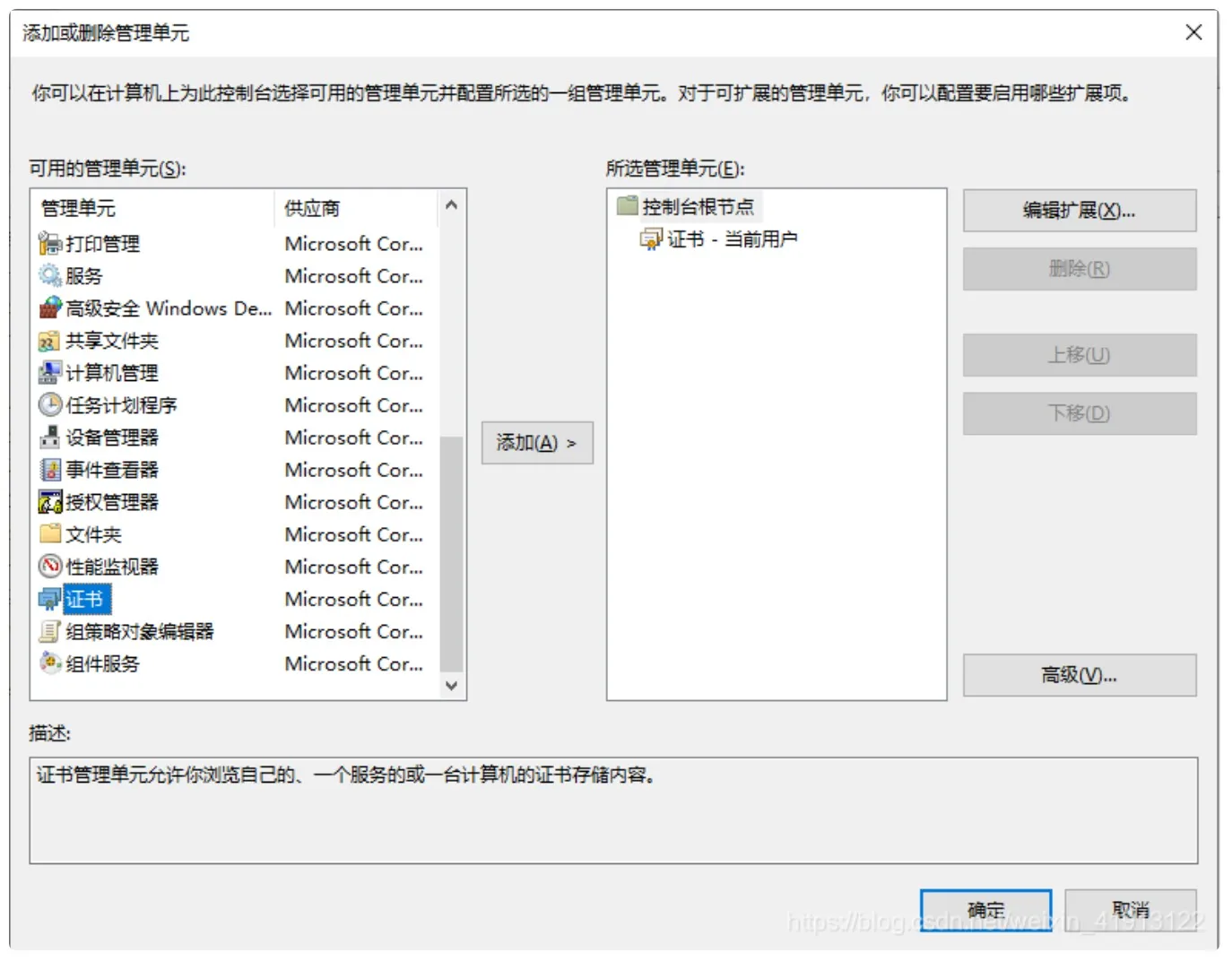Select 高级安全 Windows De... row
The height and width of the screenshot is (961, 1232).
click(x=169, y=308)
